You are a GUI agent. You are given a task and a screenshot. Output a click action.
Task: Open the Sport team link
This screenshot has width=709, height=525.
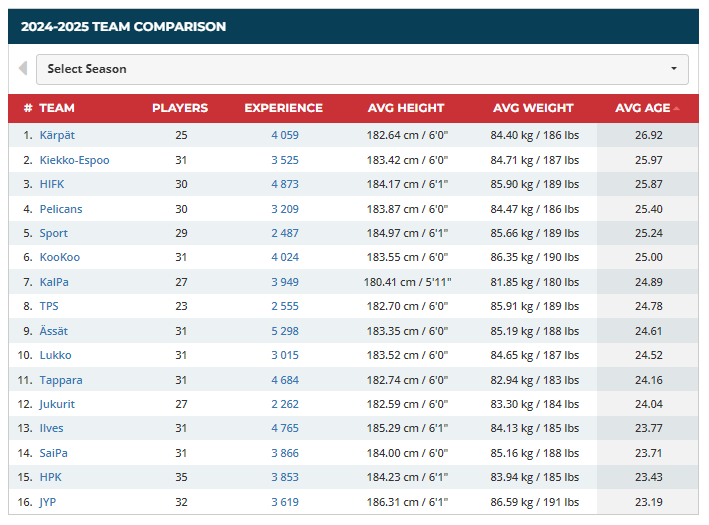[53, 233]
